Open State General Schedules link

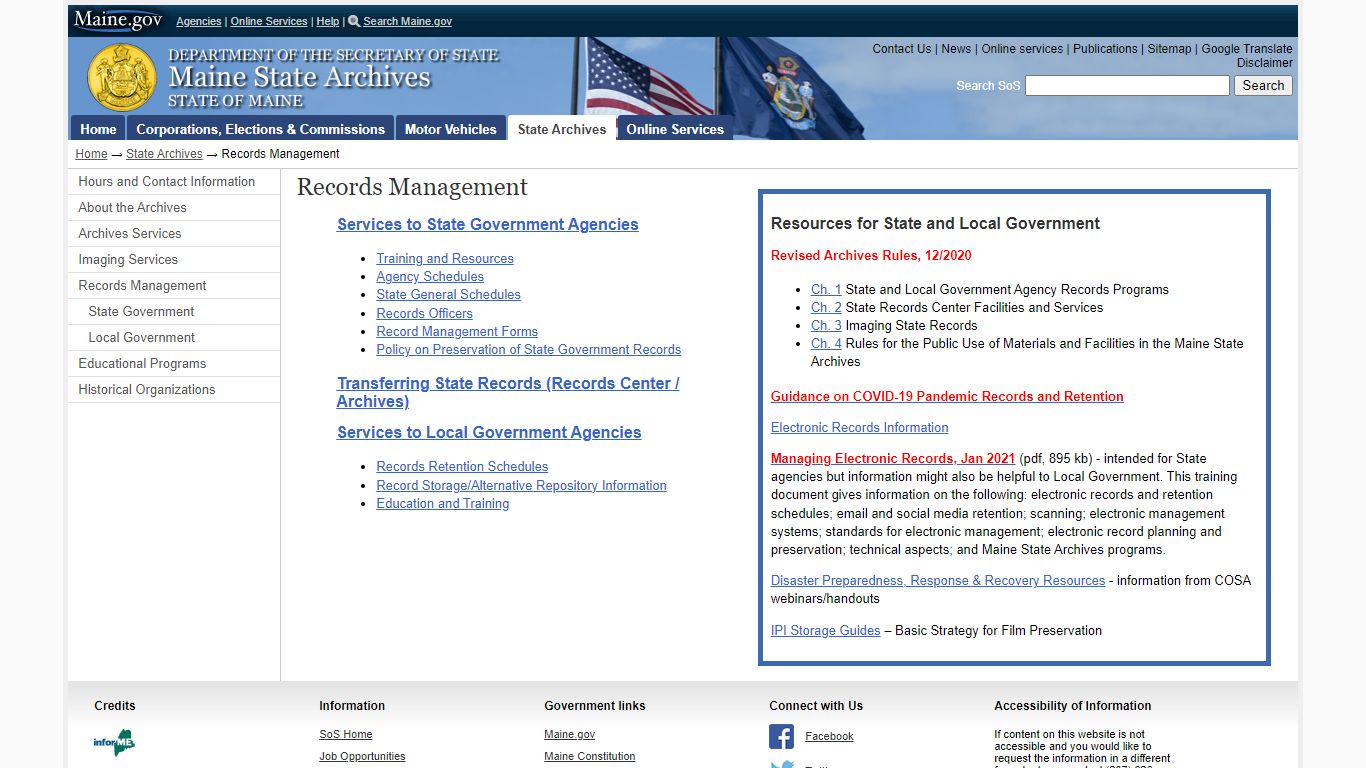(448, 294)
